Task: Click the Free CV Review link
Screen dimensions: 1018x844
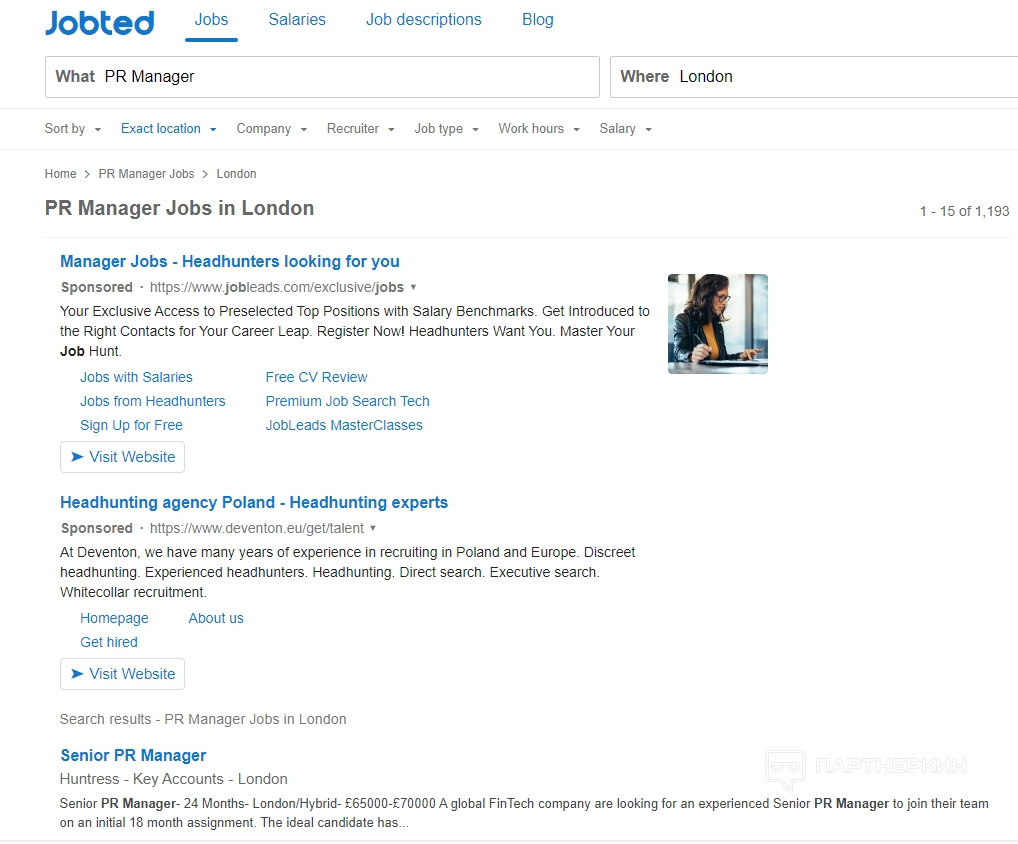Action: click(x=316, y=377)
